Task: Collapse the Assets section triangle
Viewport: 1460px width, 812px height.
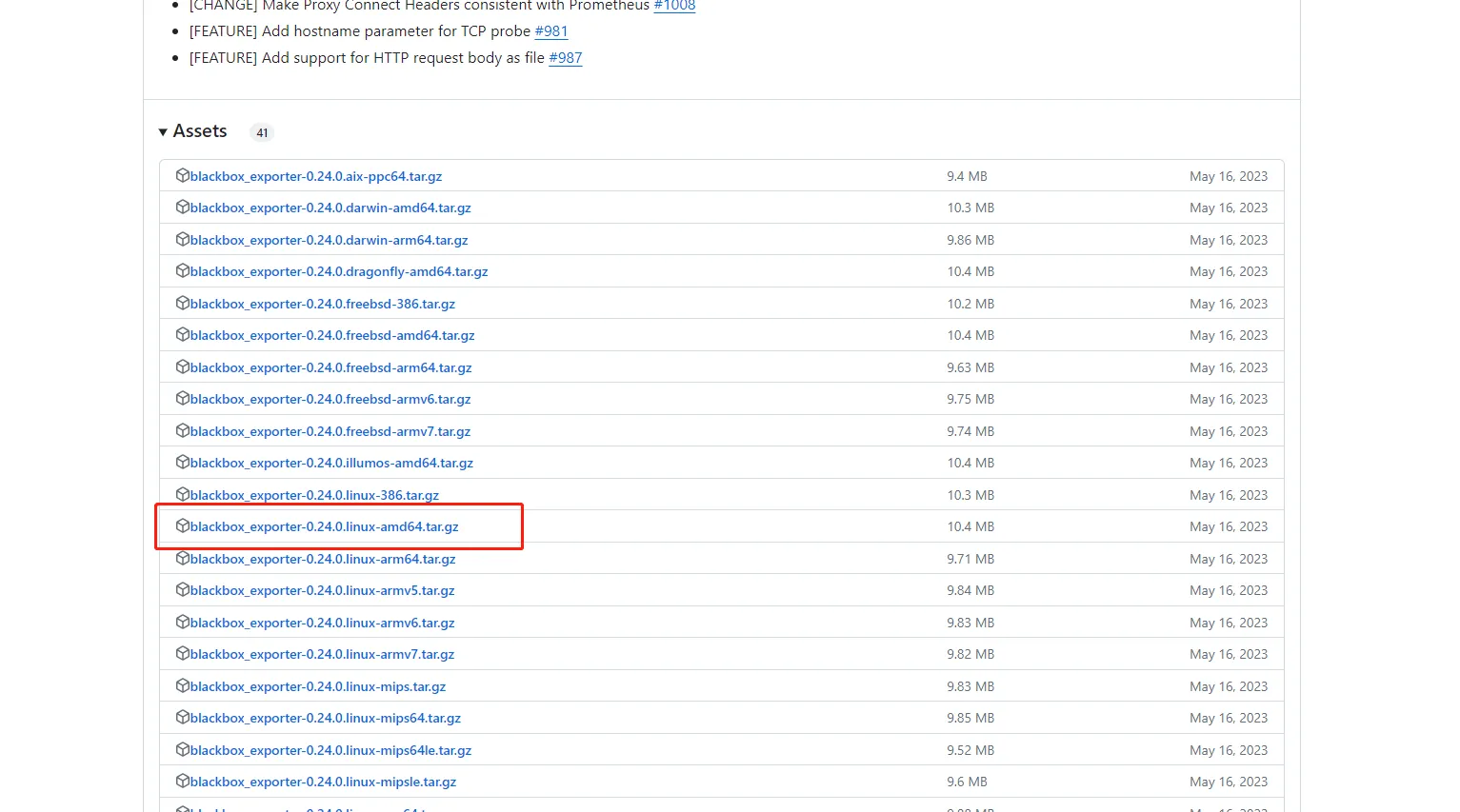Action: pyautogui.click(x=163, y=132)
